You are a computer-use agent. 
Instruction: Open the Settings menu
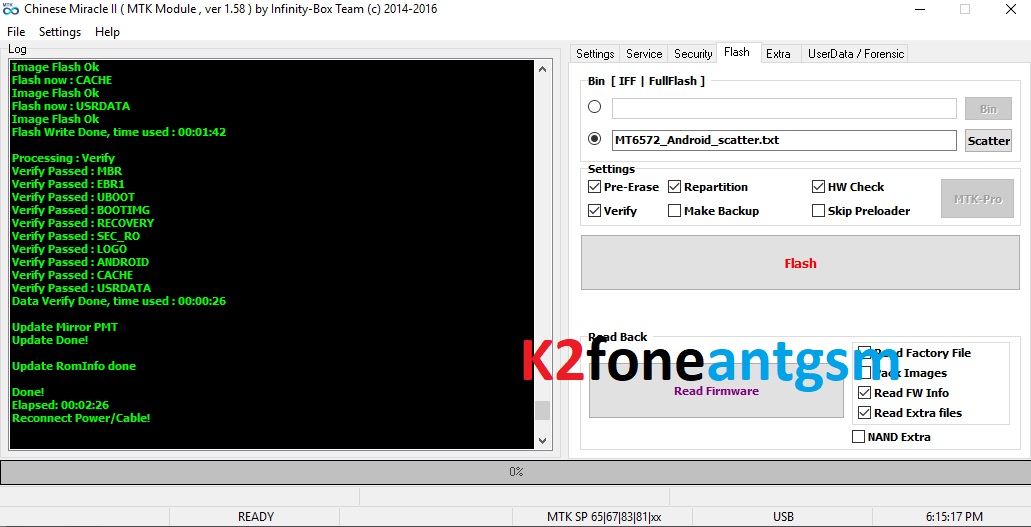60,32
